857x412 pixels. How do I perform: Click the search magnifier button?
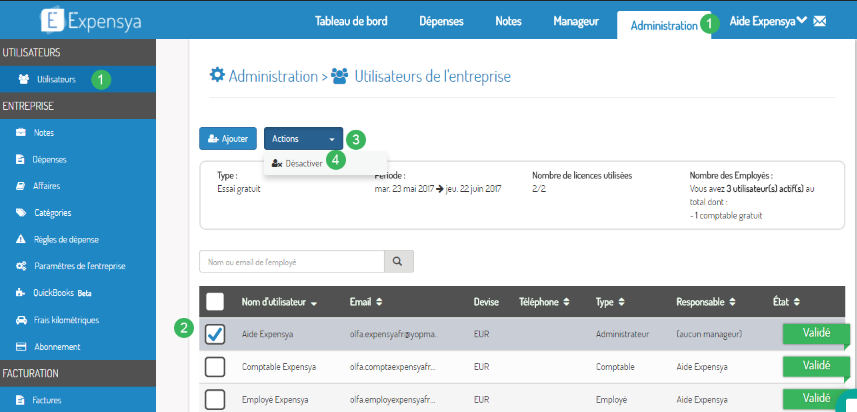(x=399, y=262)
